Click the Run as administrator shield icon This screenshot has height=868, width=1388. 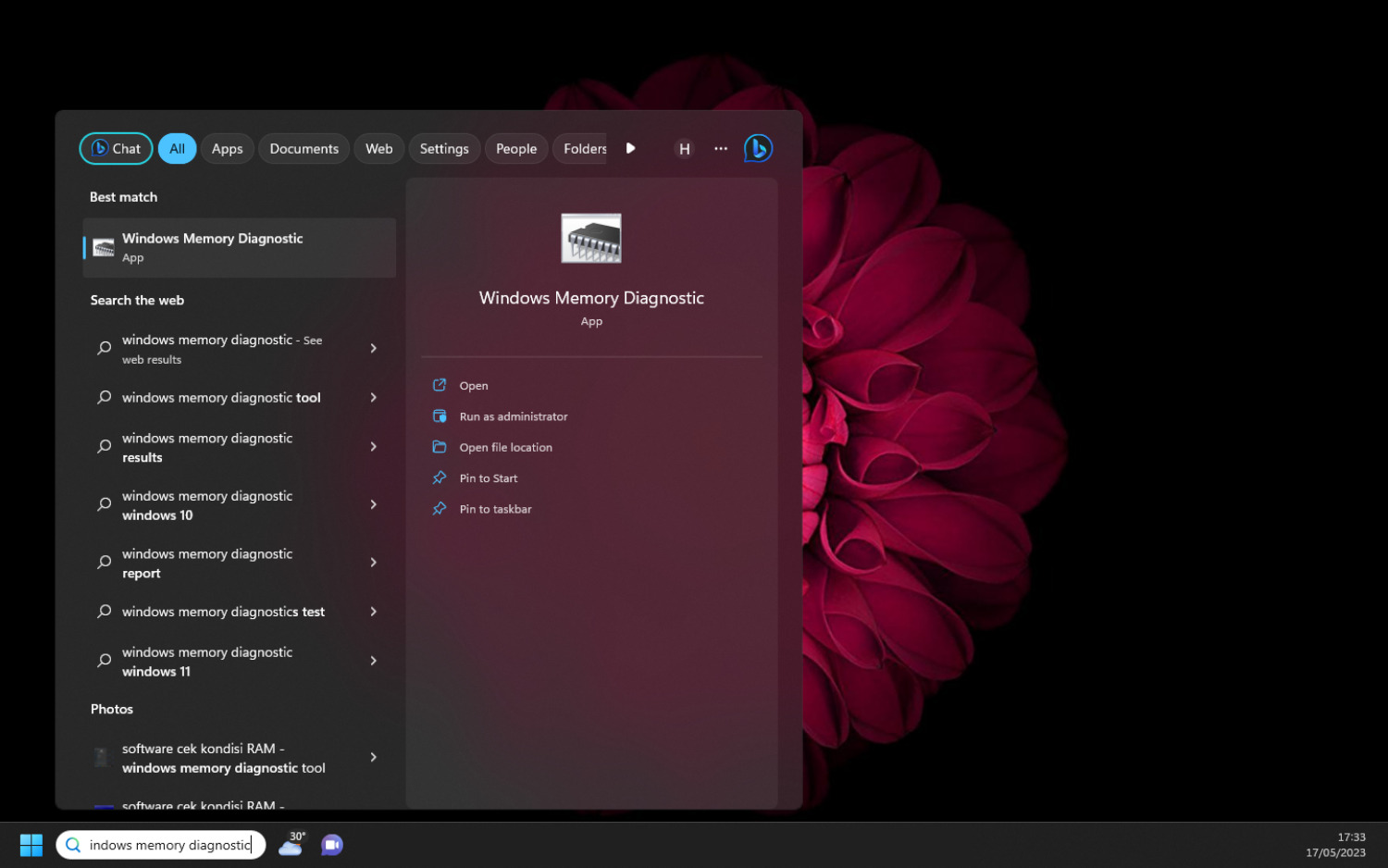440,415
